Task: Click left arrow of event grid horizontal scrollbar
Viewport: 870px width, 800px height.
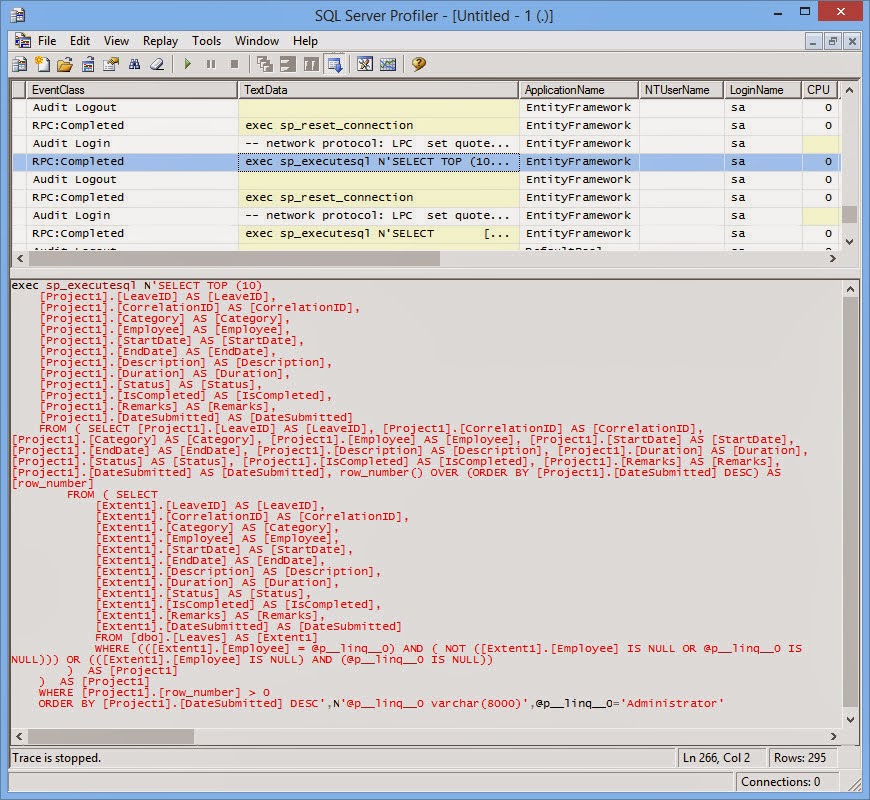Action: pos(20,259)
